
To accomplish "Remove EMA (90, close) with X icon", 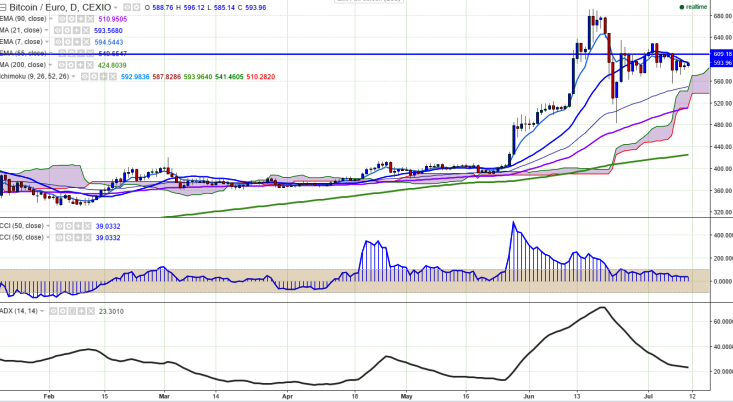I will tap(89, 19).
